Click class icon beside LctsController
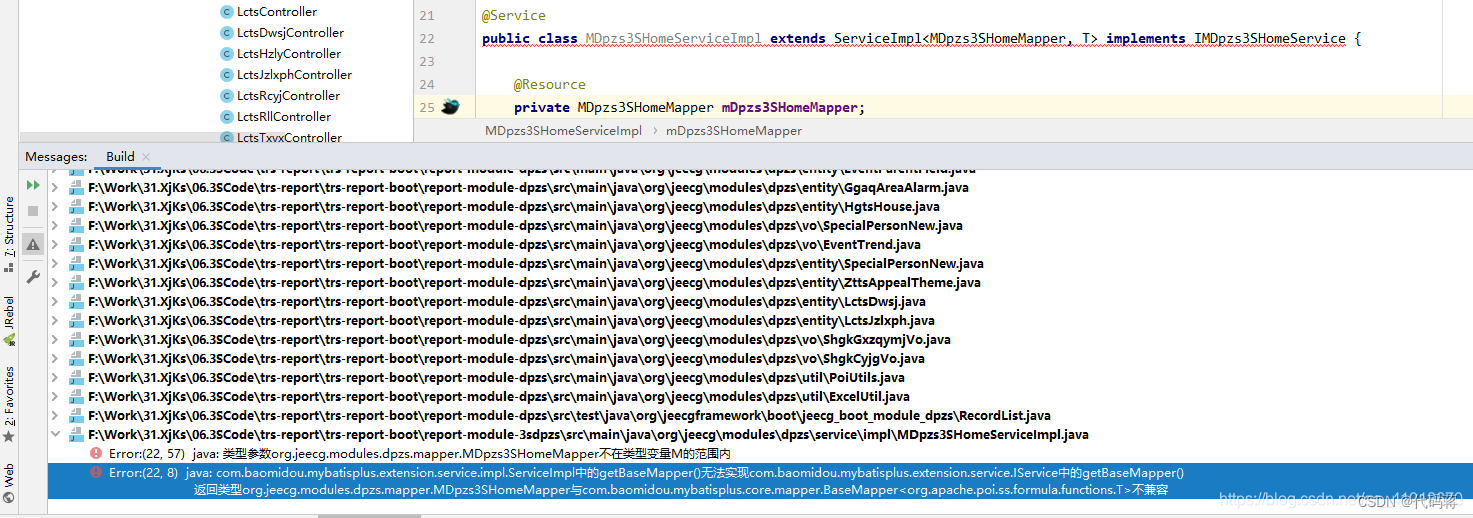The width and height of the screenshot is (1473, 518). (227, 12)
